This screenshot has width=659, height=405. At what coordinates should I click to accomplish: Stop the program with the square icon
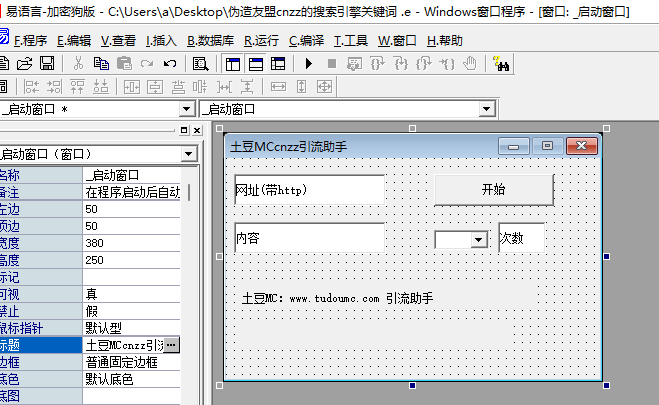(x=332, y=64)
